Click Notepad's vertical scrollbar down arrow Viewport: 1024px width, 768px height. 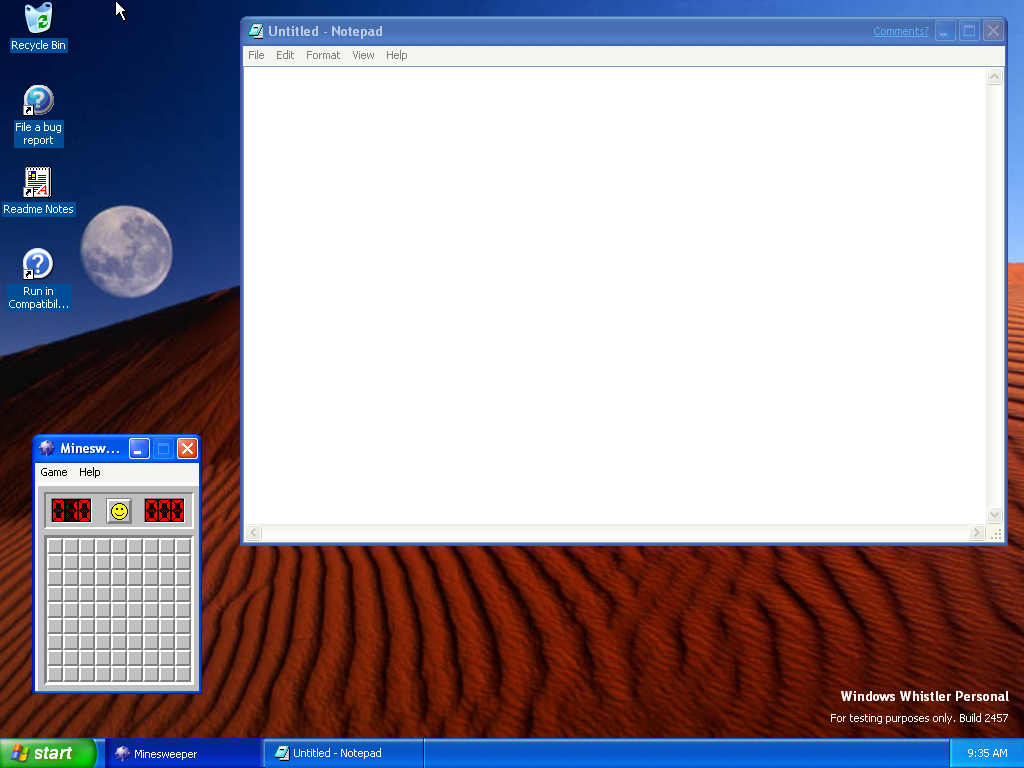[994, 515]
